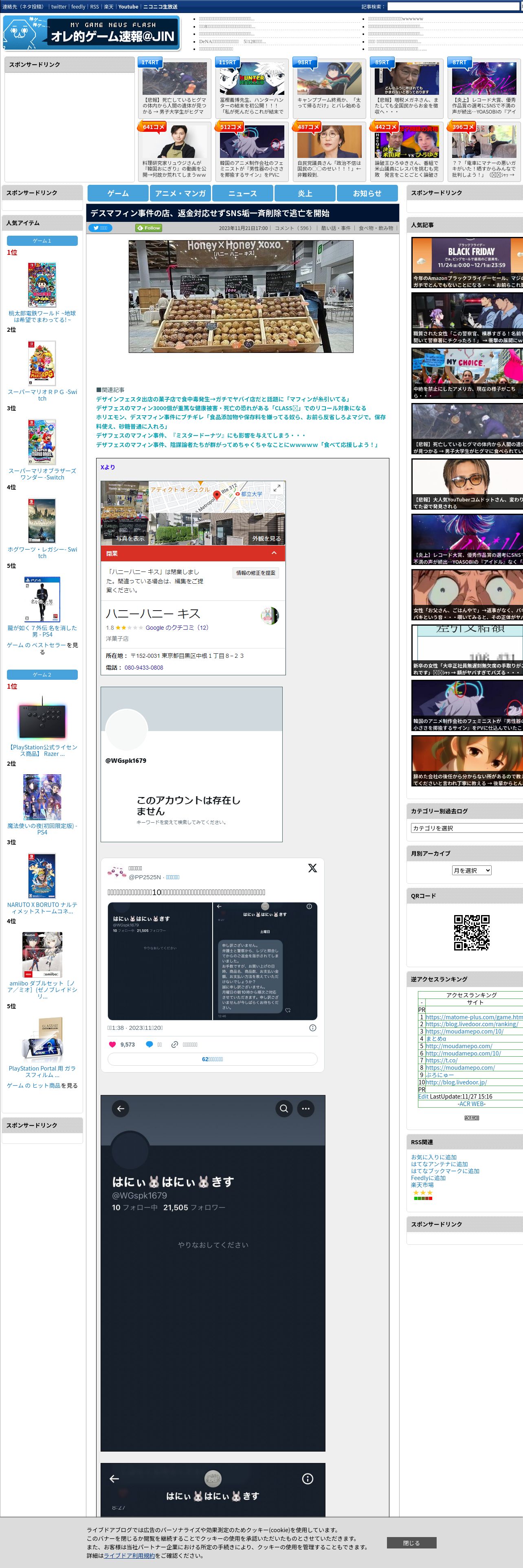Click the copy-link chain icon on tweet
The image size is (523, 1568).
tap(175, 1045)
